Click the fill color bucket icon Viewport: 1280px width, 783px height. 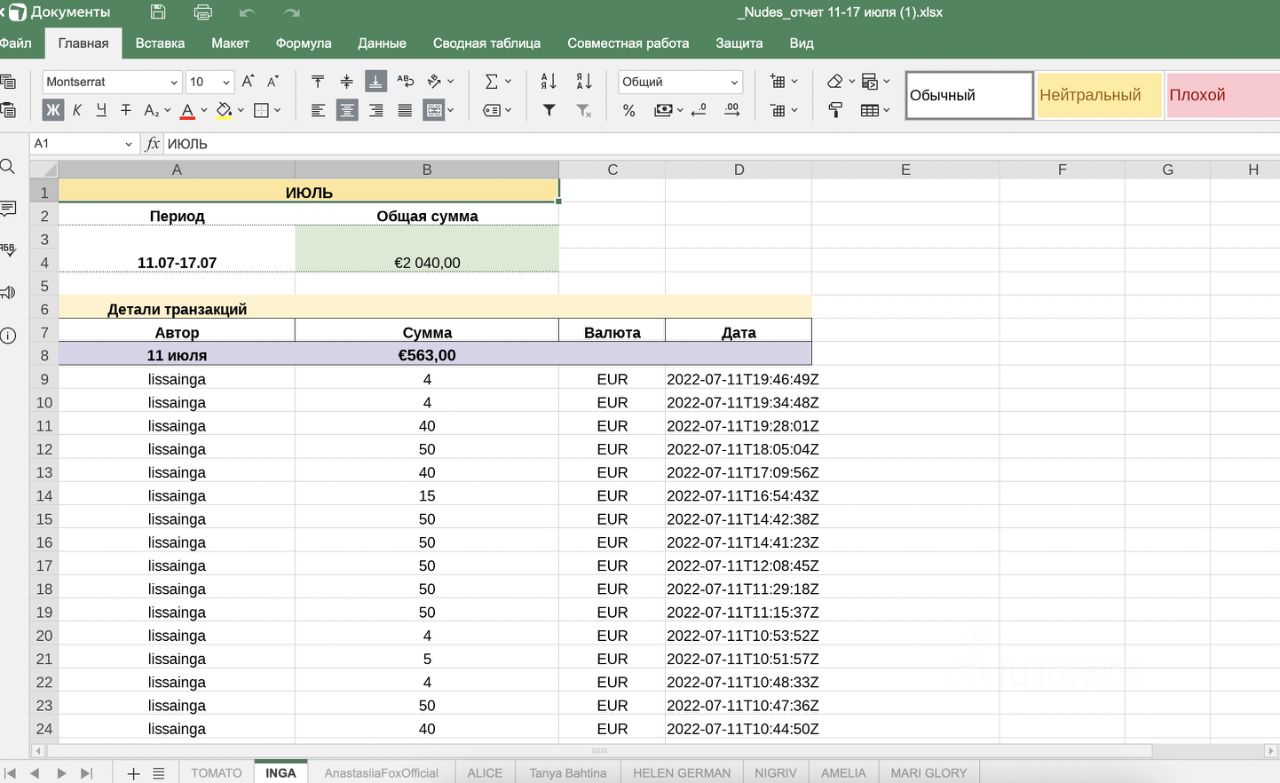[x=223, y=110]
